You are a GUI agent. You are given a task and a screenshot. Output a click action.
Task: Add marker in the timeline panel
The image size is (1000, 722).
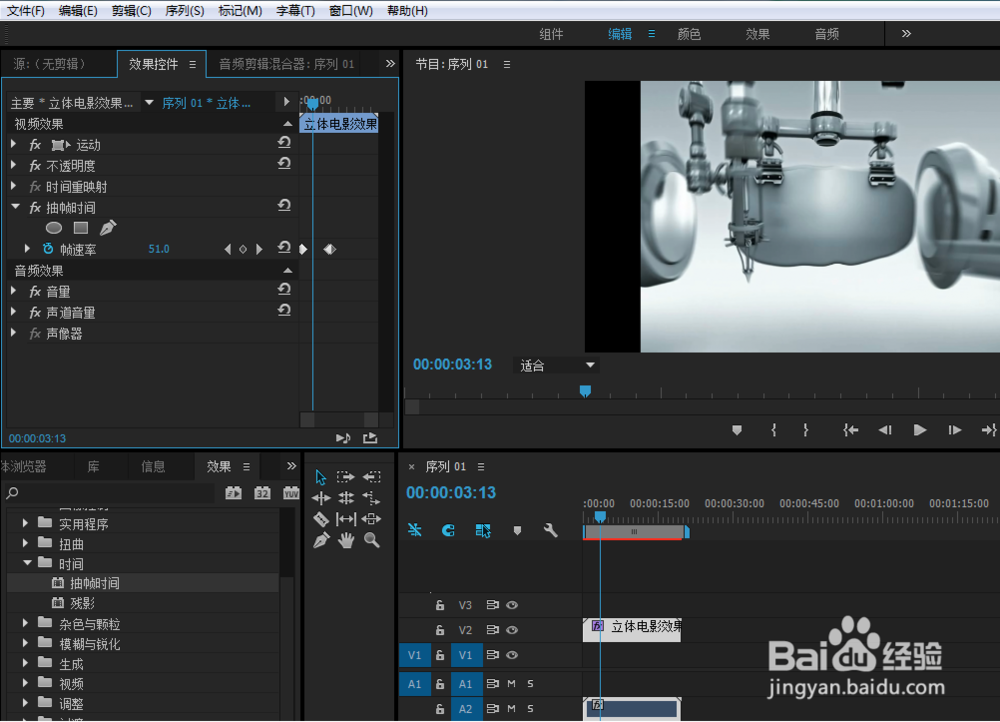click(517, 530)
